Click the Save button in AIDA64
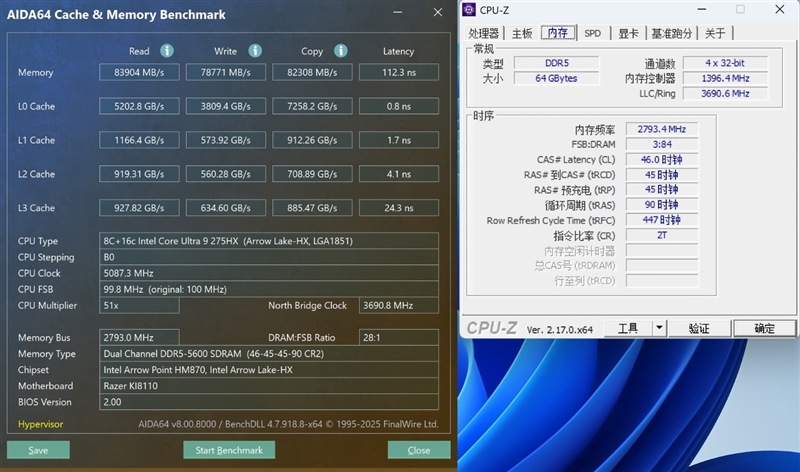This screenshot has height=472, width=800. click(x=38, y=450)
